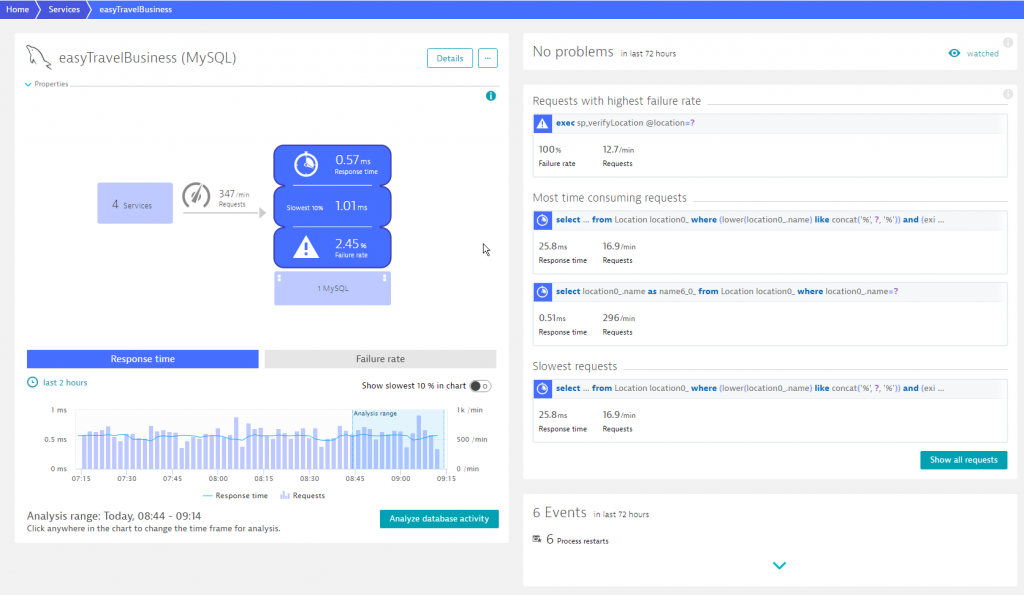Screen dimensions: 1024x595
Task: Click the clock icon in Slowest requests
Action: 542,389
